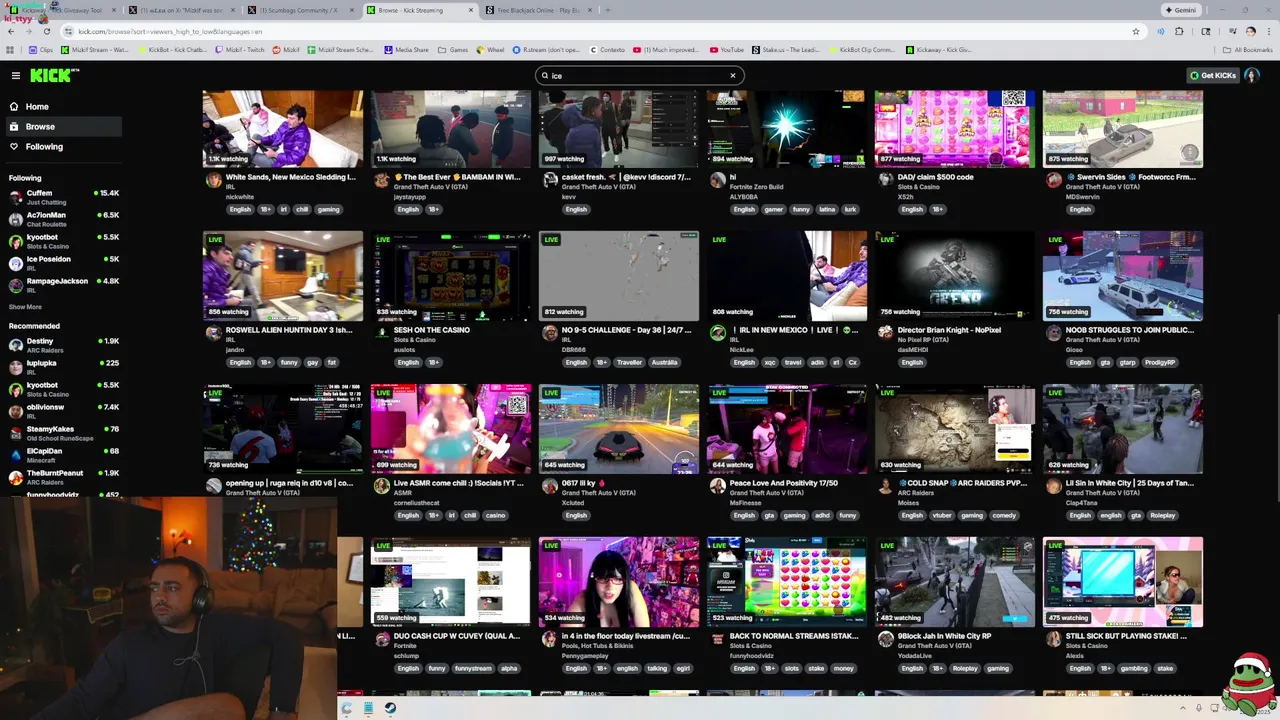Click the latina tag under the hi stream

point(827,210)
